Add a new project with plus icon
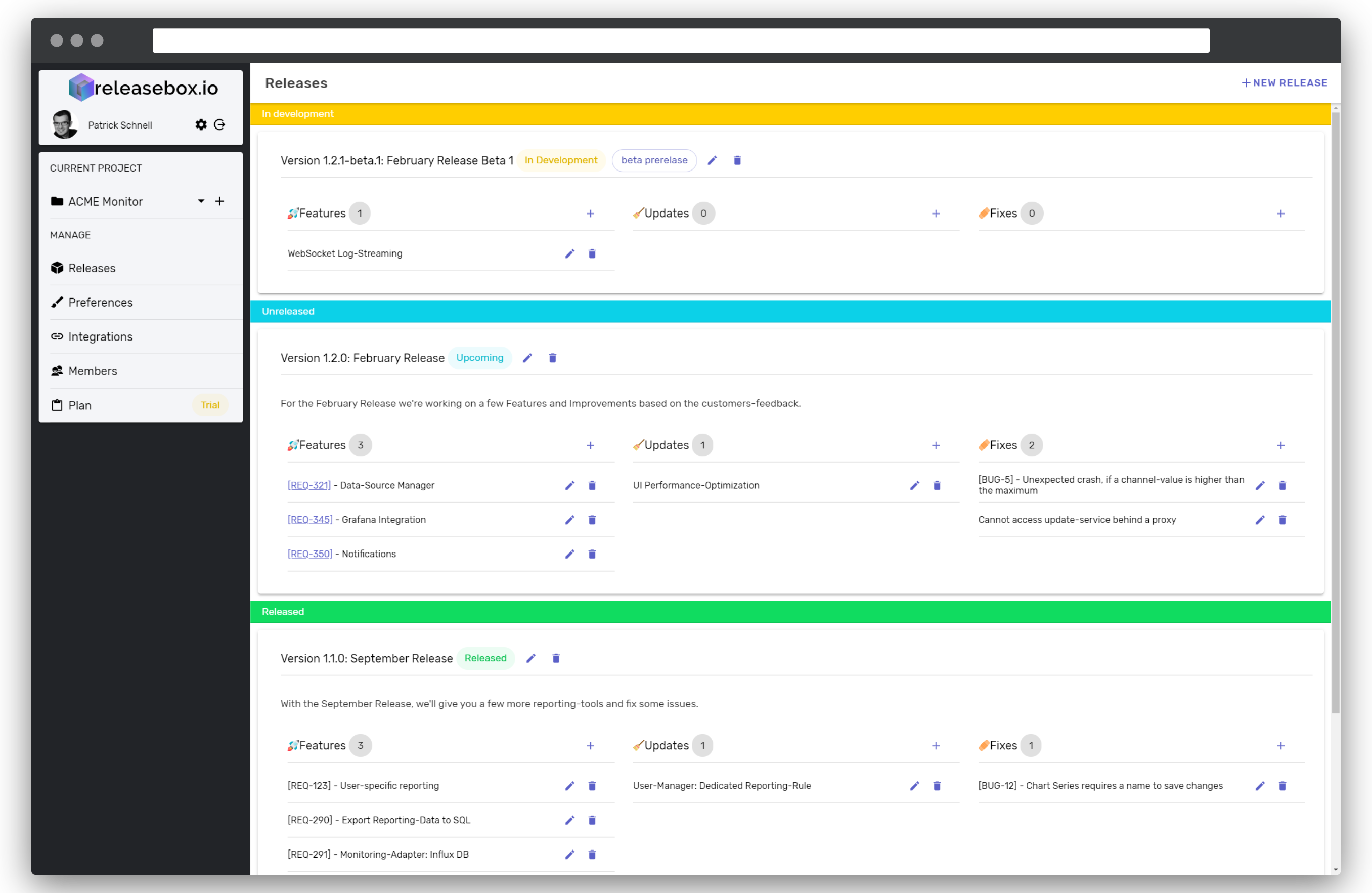This screenshot has width=1372, height=893. tap(219, 201)
